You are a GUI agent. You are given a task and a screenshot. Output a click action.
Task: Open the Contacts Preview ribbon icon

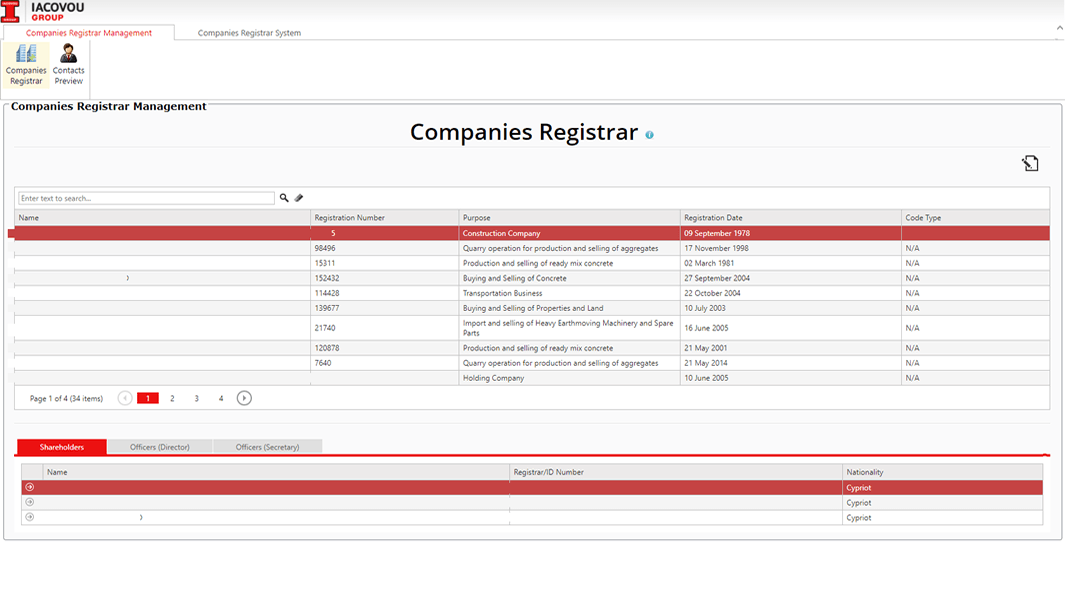click(68, 64)
